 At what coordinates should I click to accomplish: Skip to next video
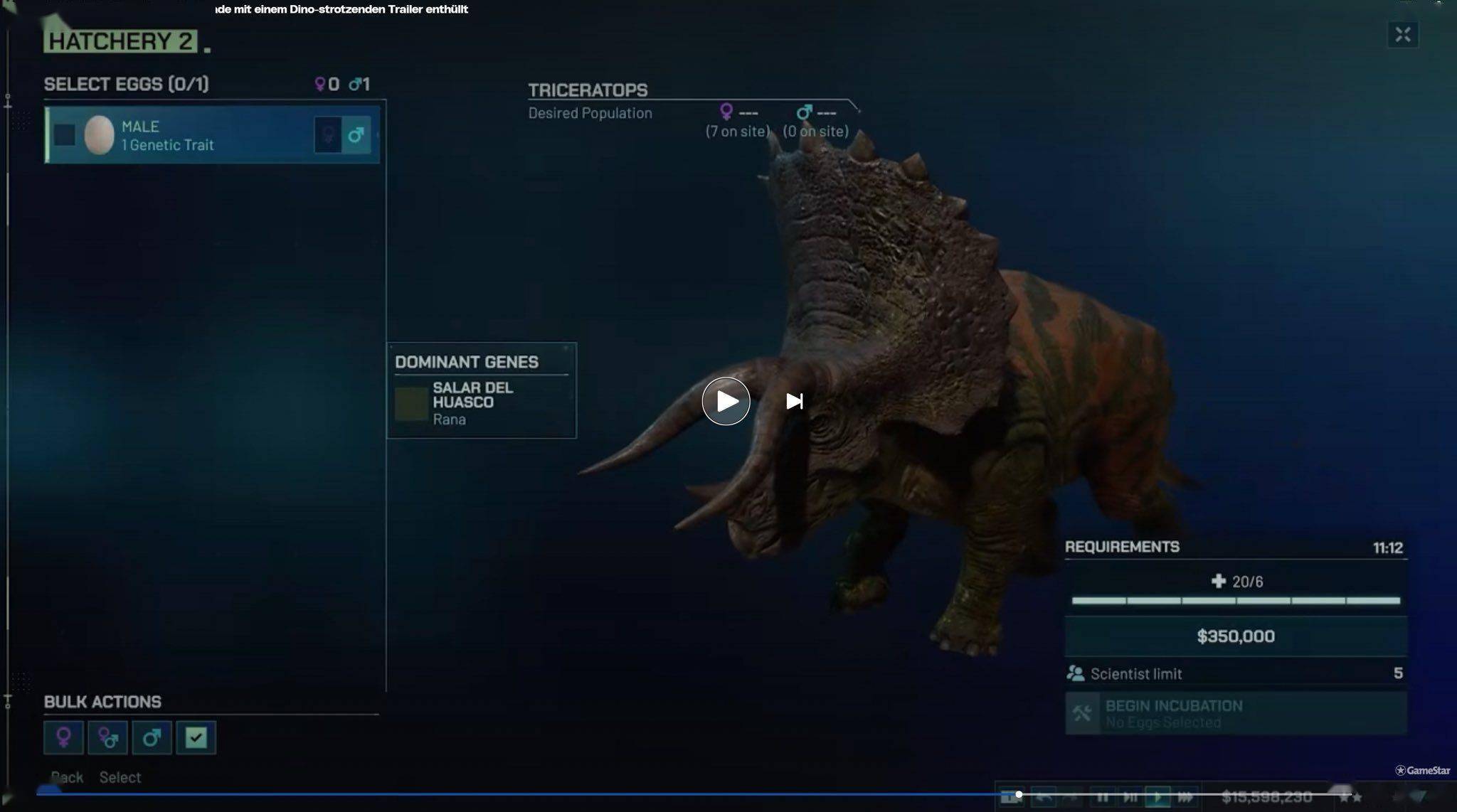point(795,401)
